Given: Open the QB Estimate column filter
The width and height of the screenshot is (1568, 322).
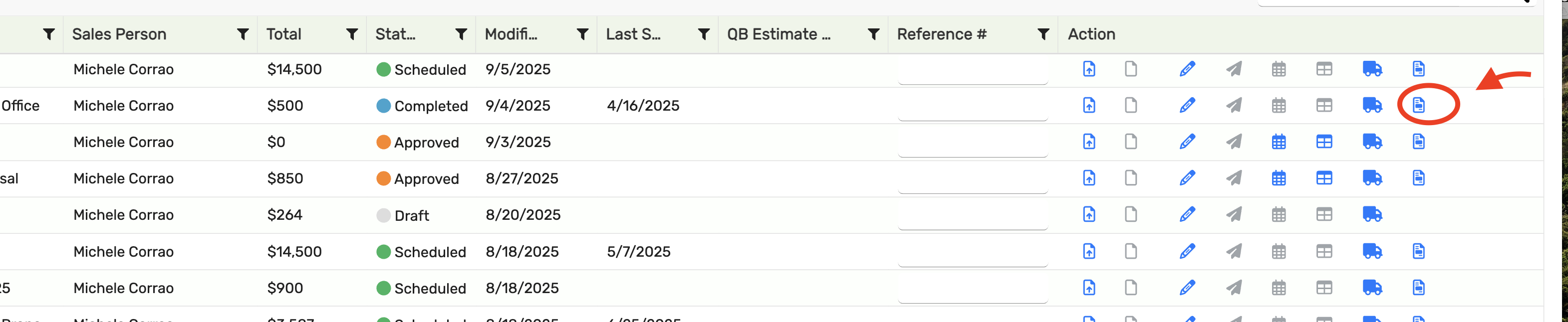Looking at the screenshot, I should [x=873, y=34].
